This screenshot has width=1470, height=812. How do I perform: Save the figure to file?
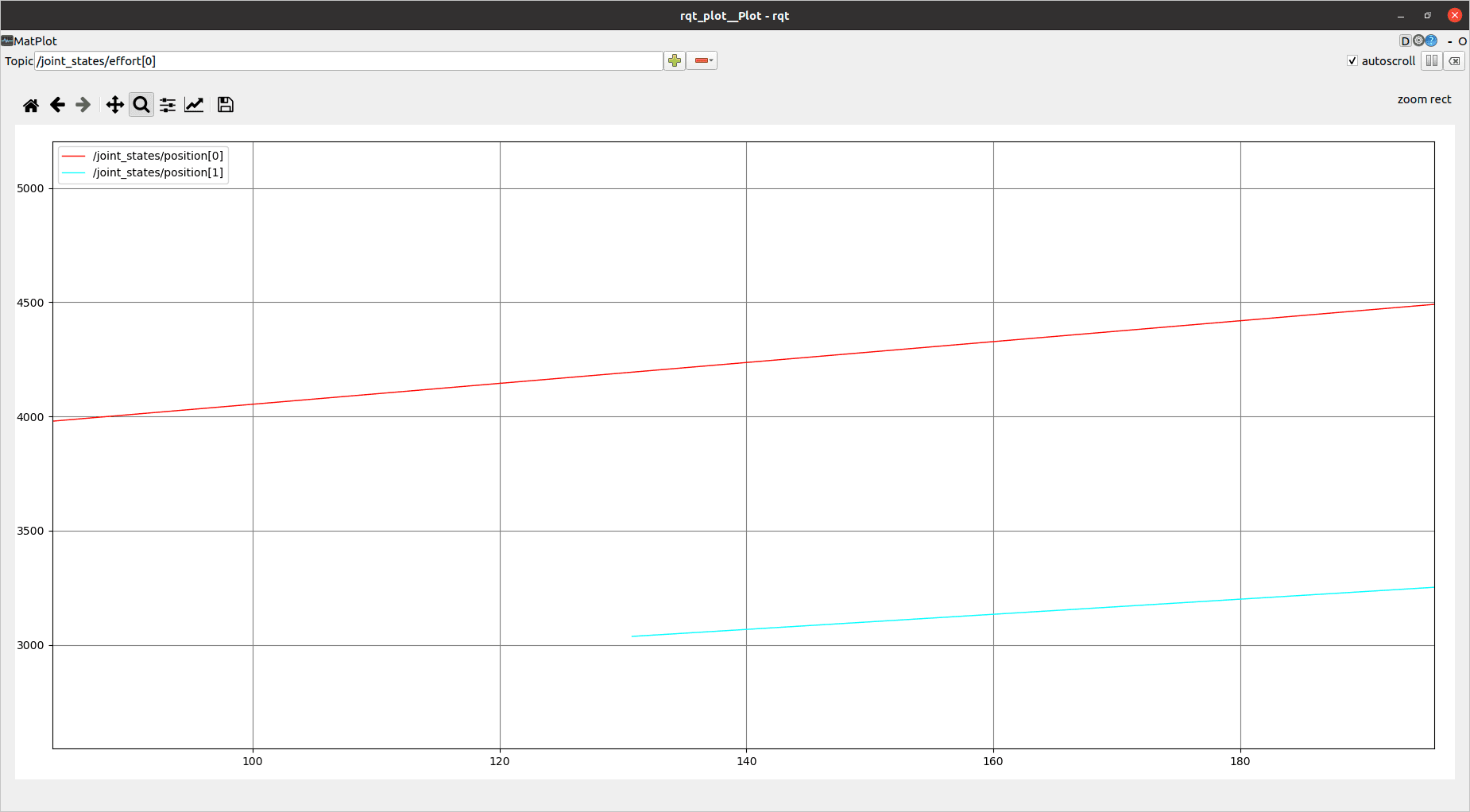click(x=226, y=105)
